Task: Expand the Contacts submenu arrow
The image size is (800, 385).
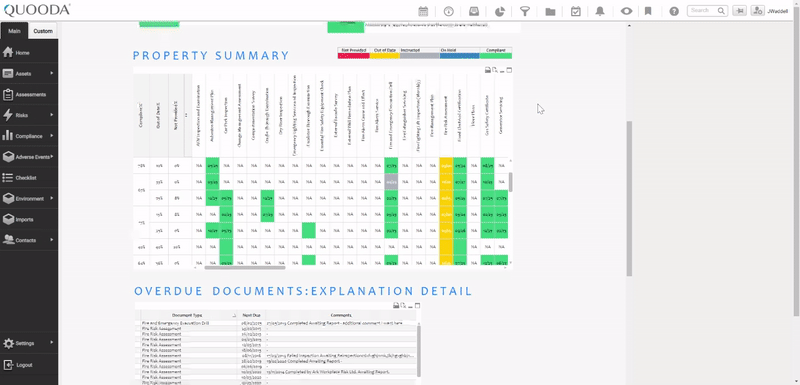Action: click(52, 240)
